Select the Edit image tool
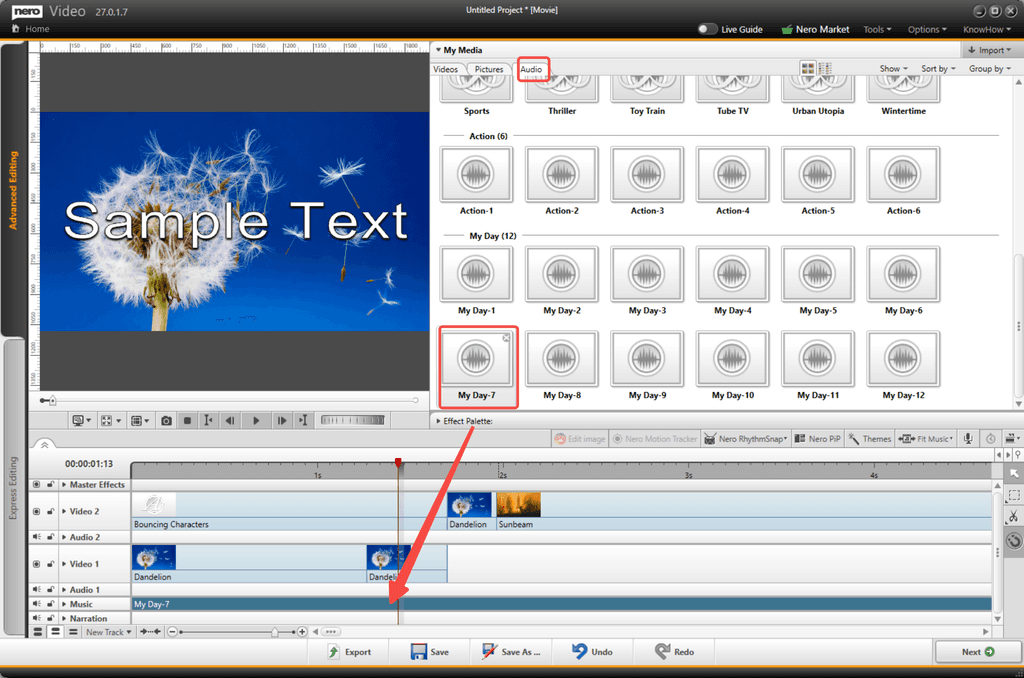This screenshot has height=678, width=1024. click(x=579, y=438)
